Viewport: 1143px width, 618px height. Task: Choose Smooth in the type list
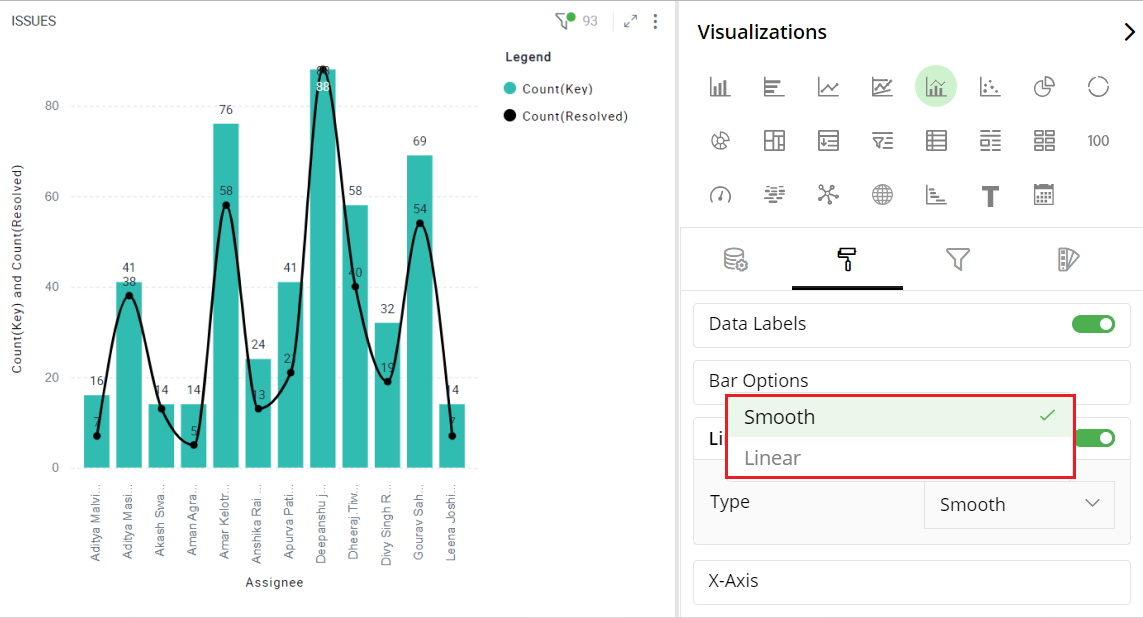click(900, 417)
